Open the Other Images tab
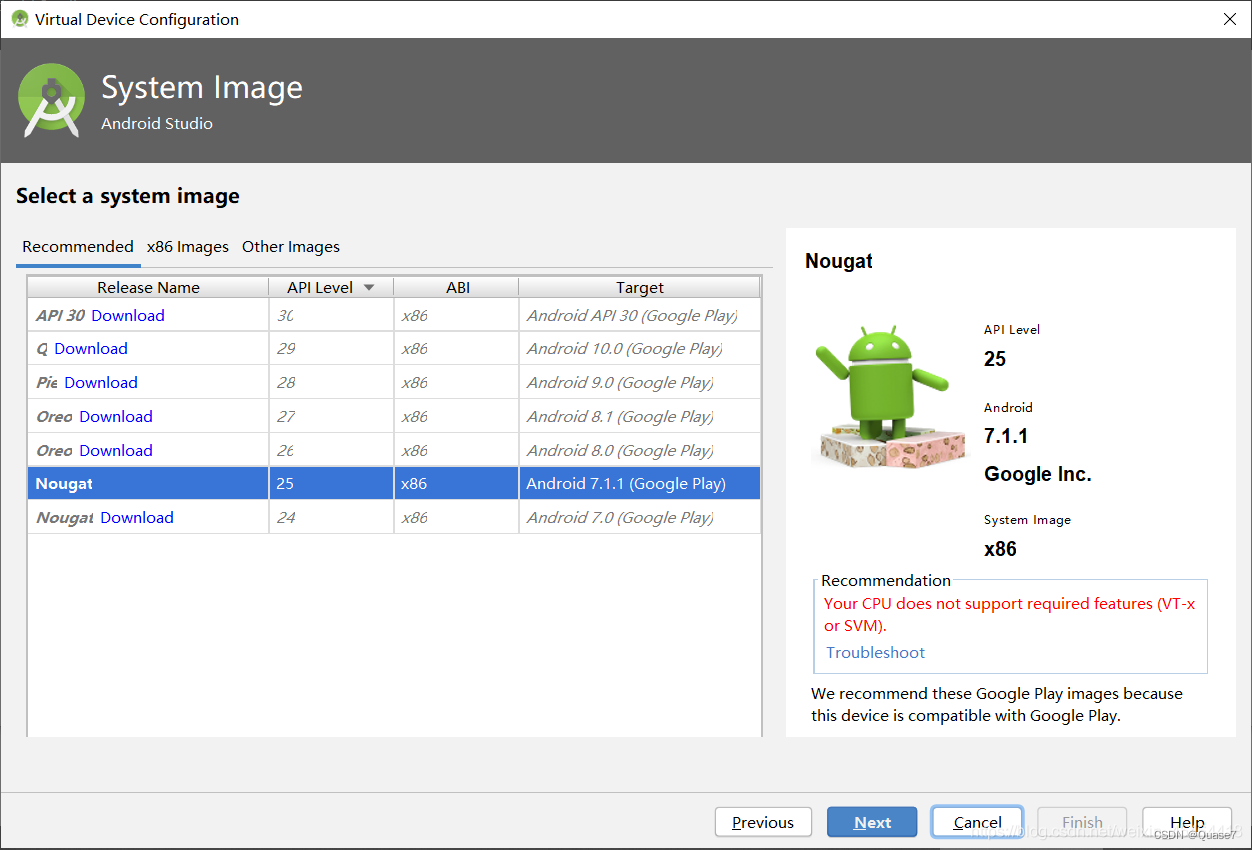1252x850 pixels. [x=291, y=246]
